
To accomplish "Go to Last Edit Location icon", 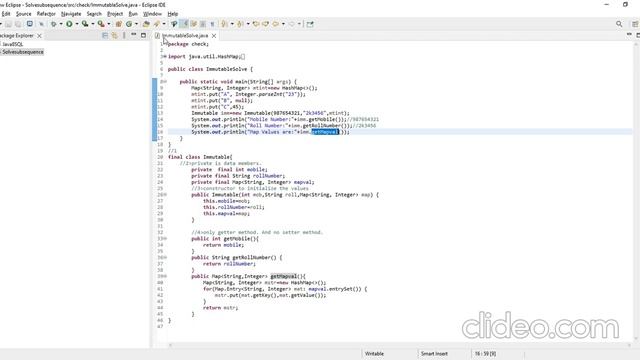I will [256, 24].
